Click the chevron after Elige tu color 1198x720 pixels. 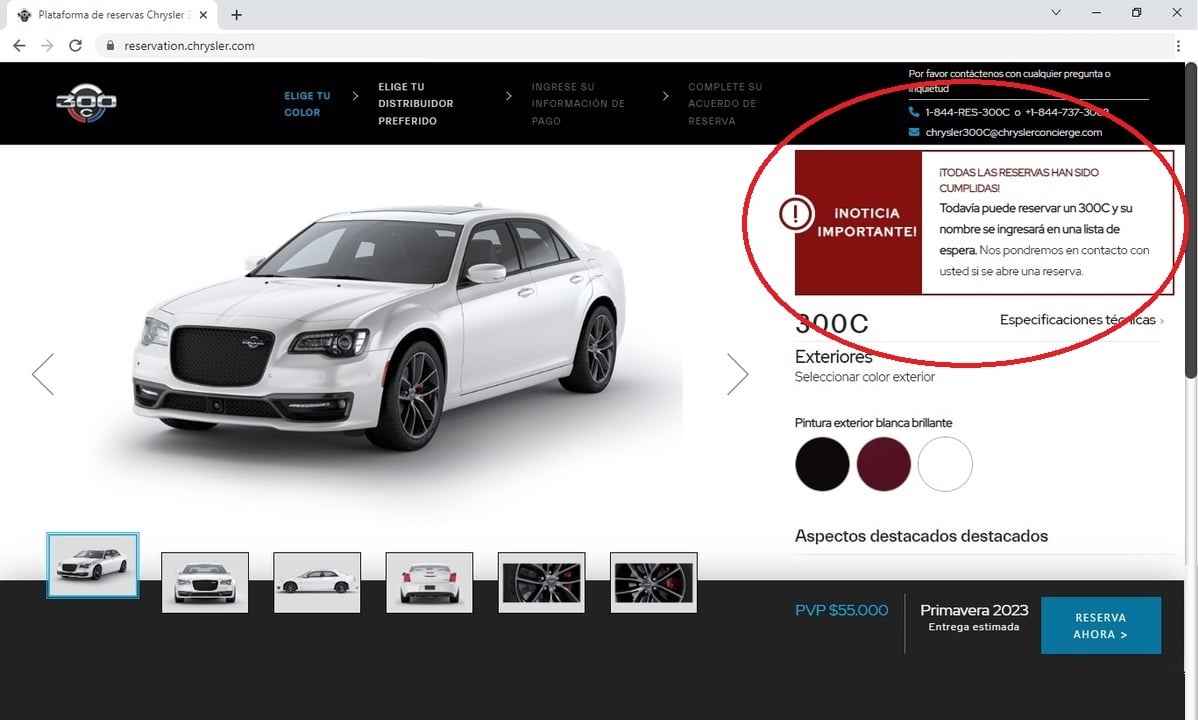(x=355, y=96)
